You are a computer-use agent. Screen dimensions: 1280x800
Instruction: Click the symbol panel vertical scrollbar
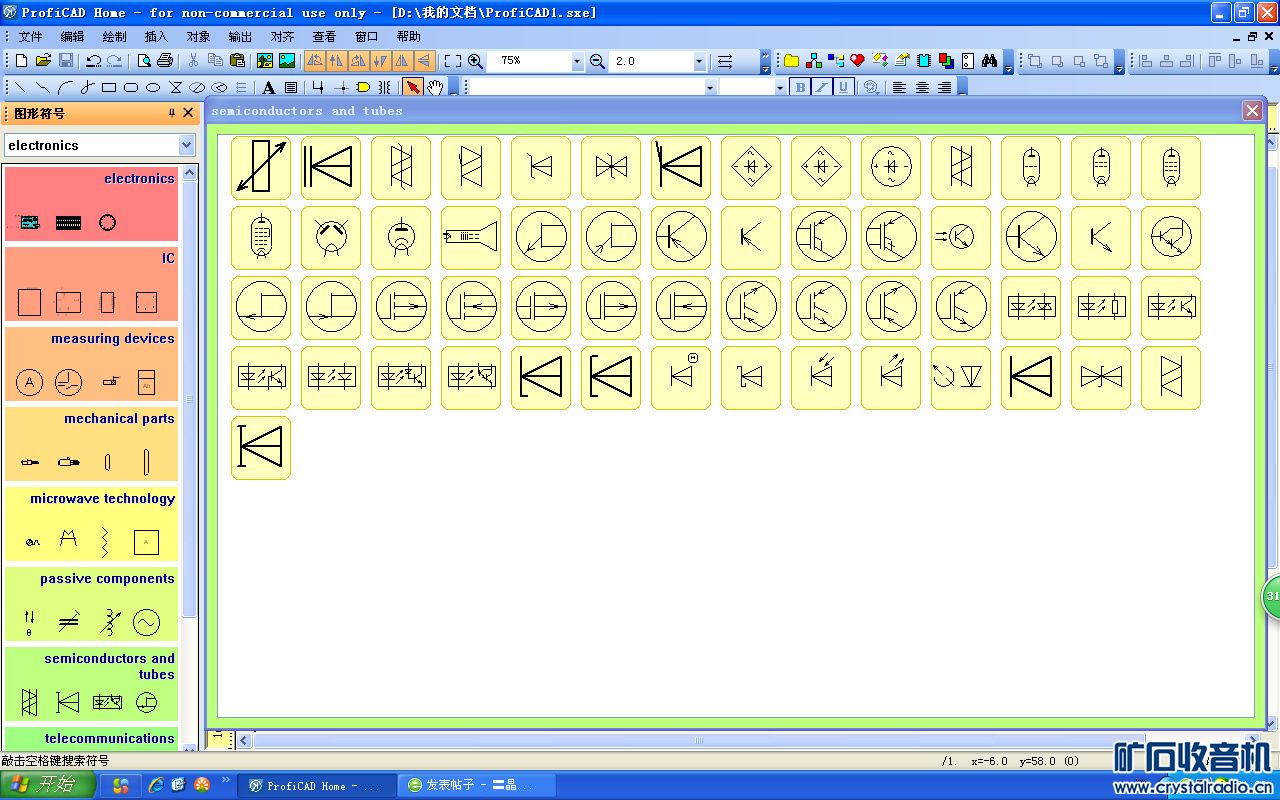(190, 400)
